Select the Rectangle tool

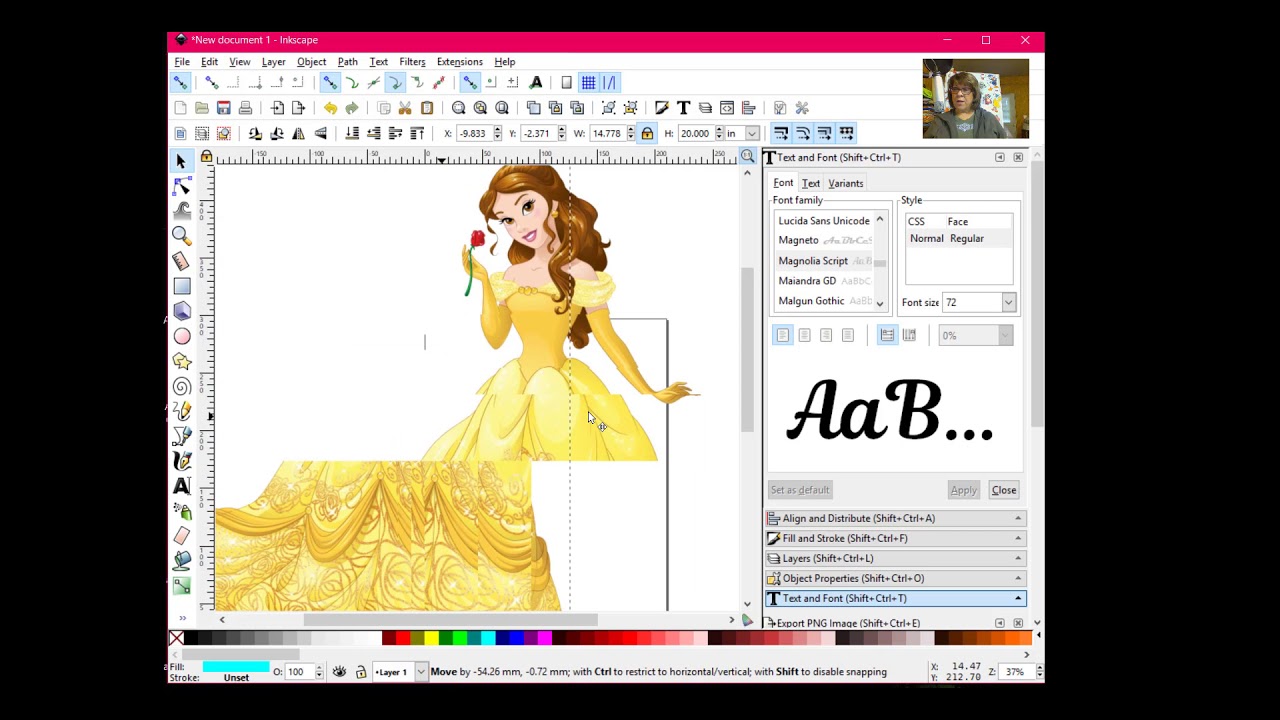tap(181, 286)
